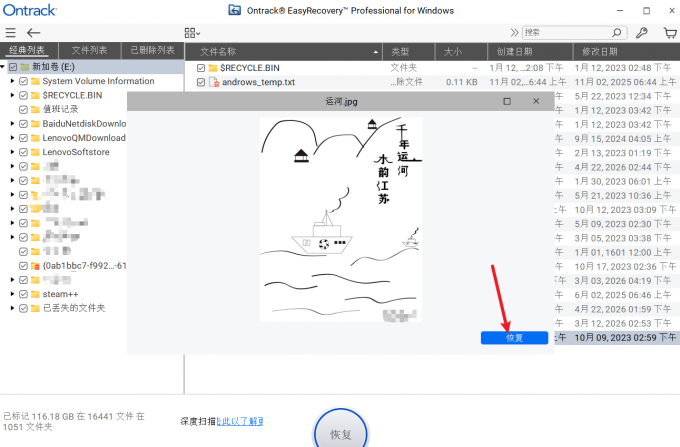Select {0ab1bbc7-f992 tree item label
This screenshot has width=680, height=447.
pos(84,266)
